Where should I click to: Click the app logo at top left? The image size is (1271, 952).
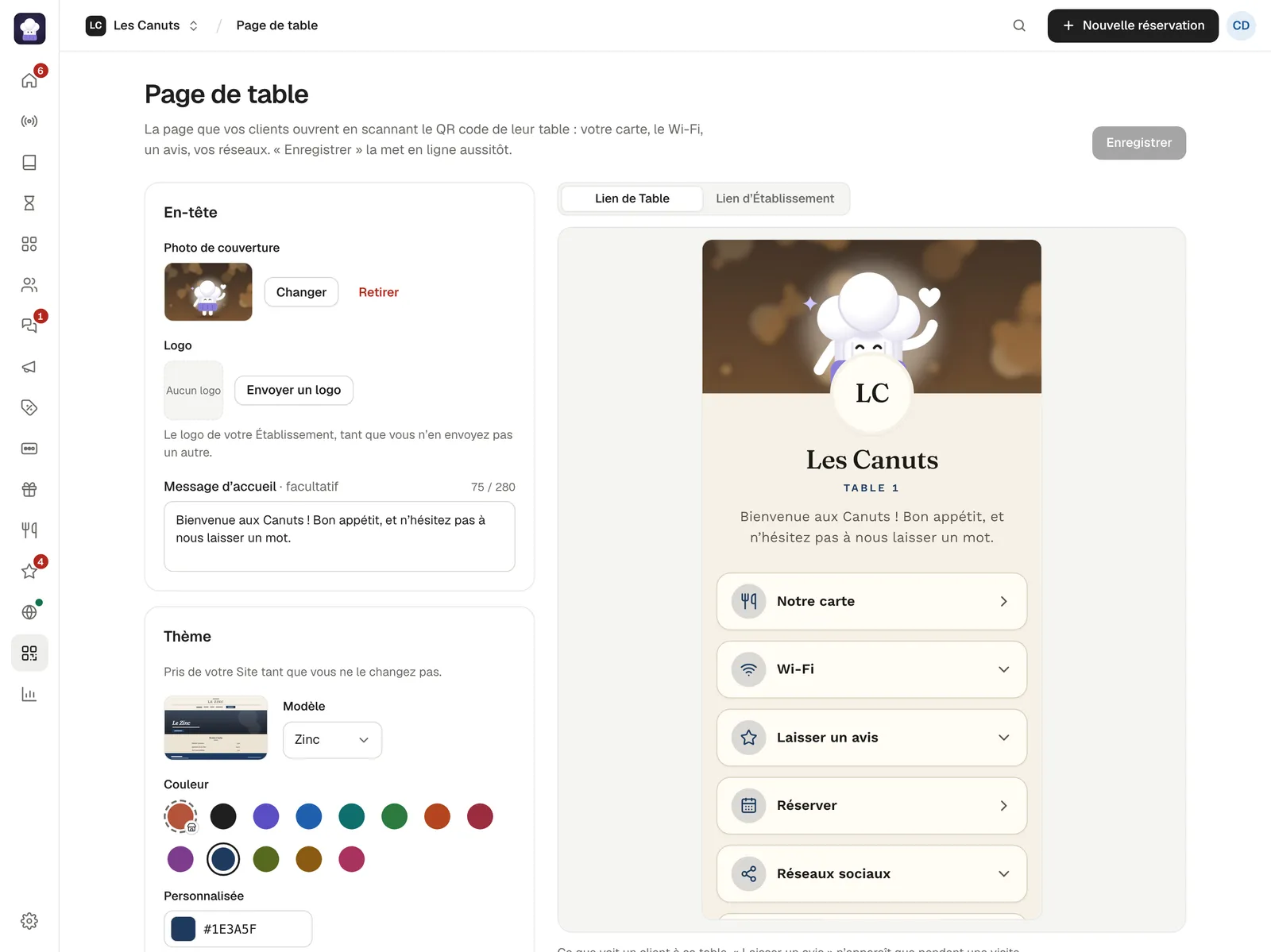29,29
